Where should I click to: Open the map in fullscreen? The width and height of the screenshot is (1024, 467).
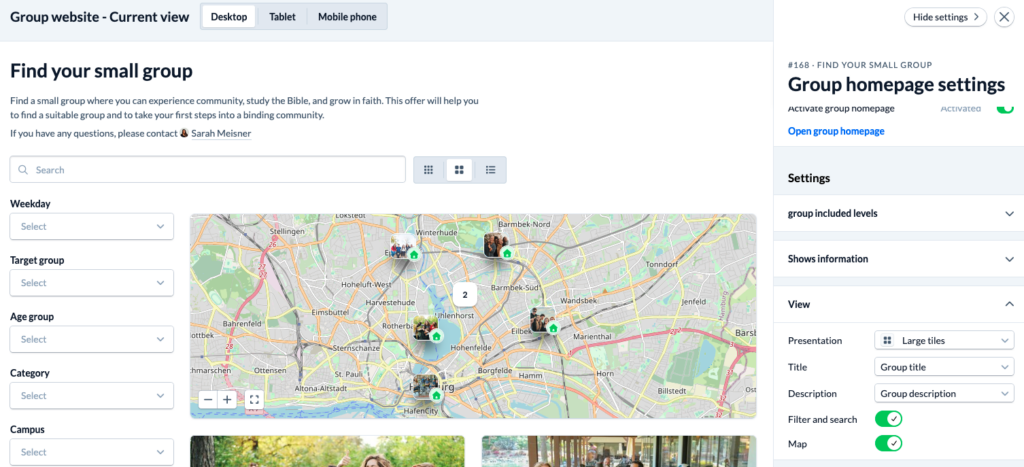[x=254, y=400]
